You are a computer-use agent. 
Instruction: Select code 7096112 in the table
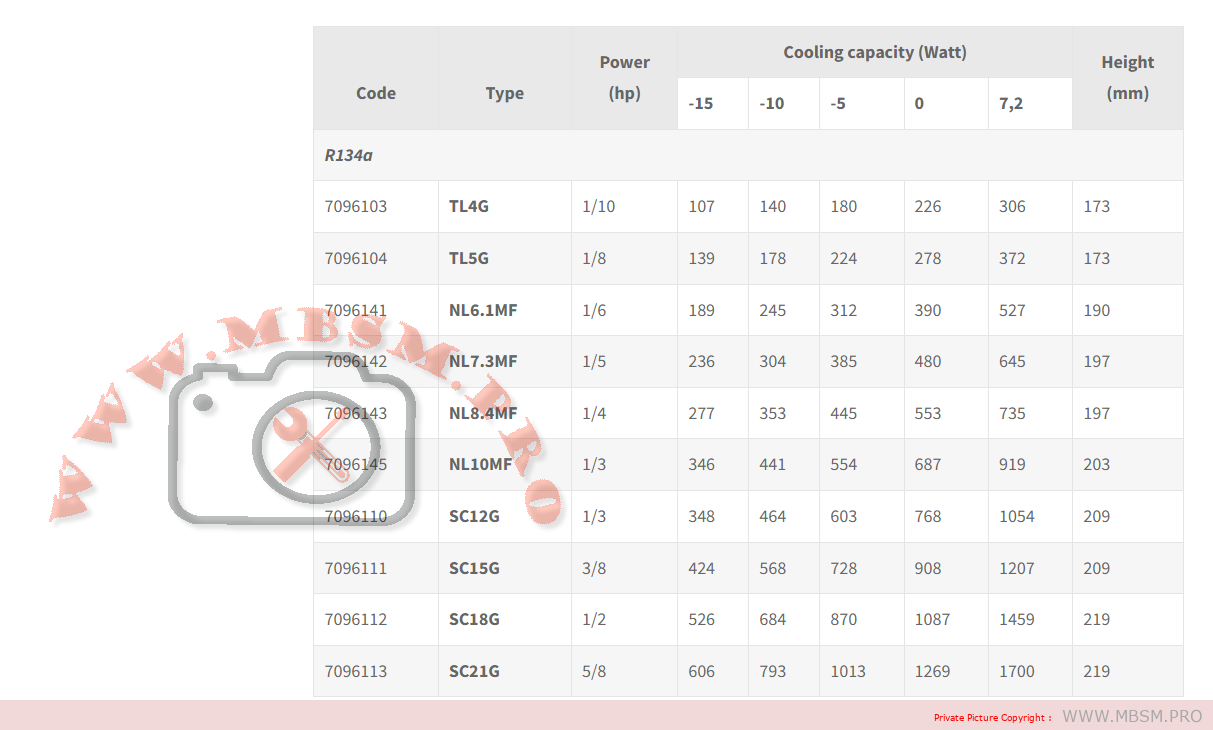click(356, 619)
